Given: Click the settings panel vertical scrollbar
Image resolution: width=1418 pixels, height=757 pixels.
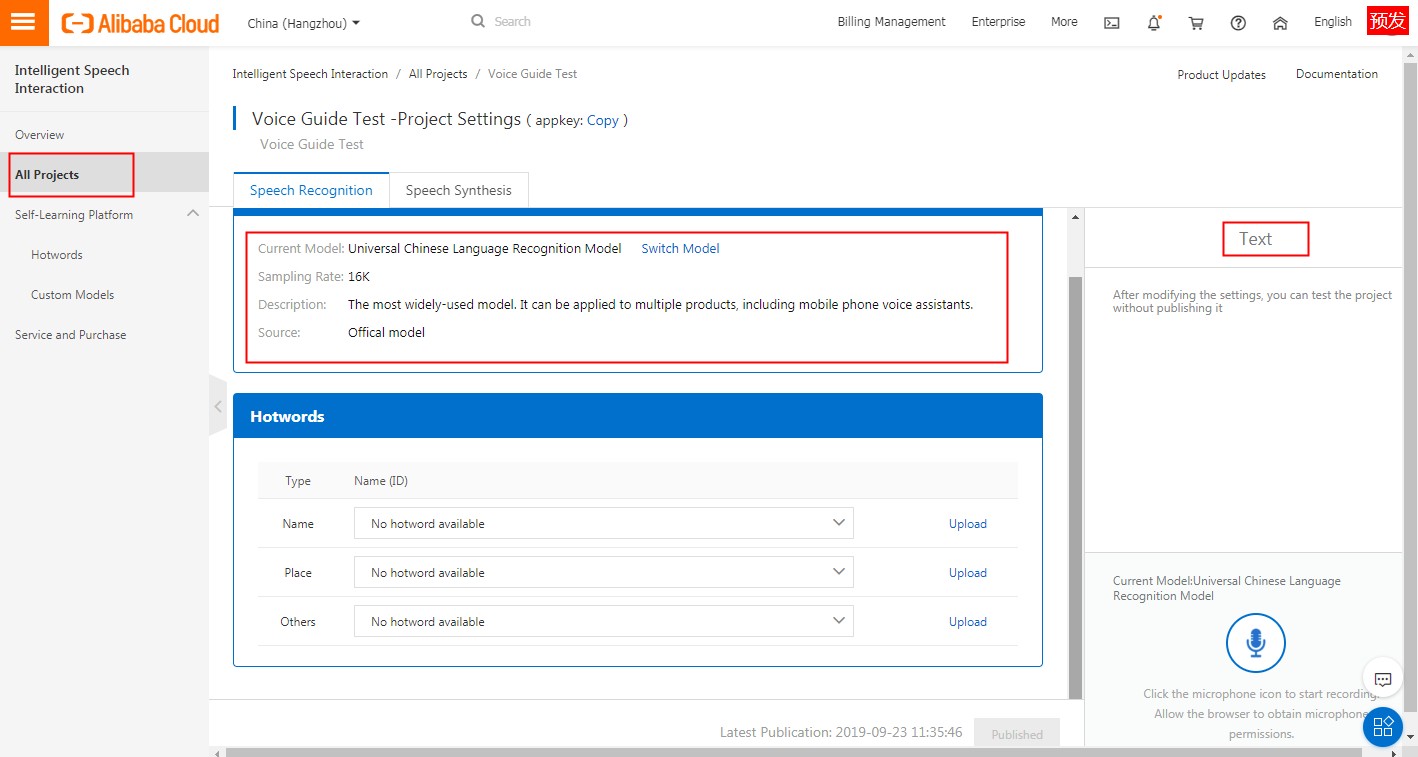Looking at the screenshot, I should (1076, 486).
